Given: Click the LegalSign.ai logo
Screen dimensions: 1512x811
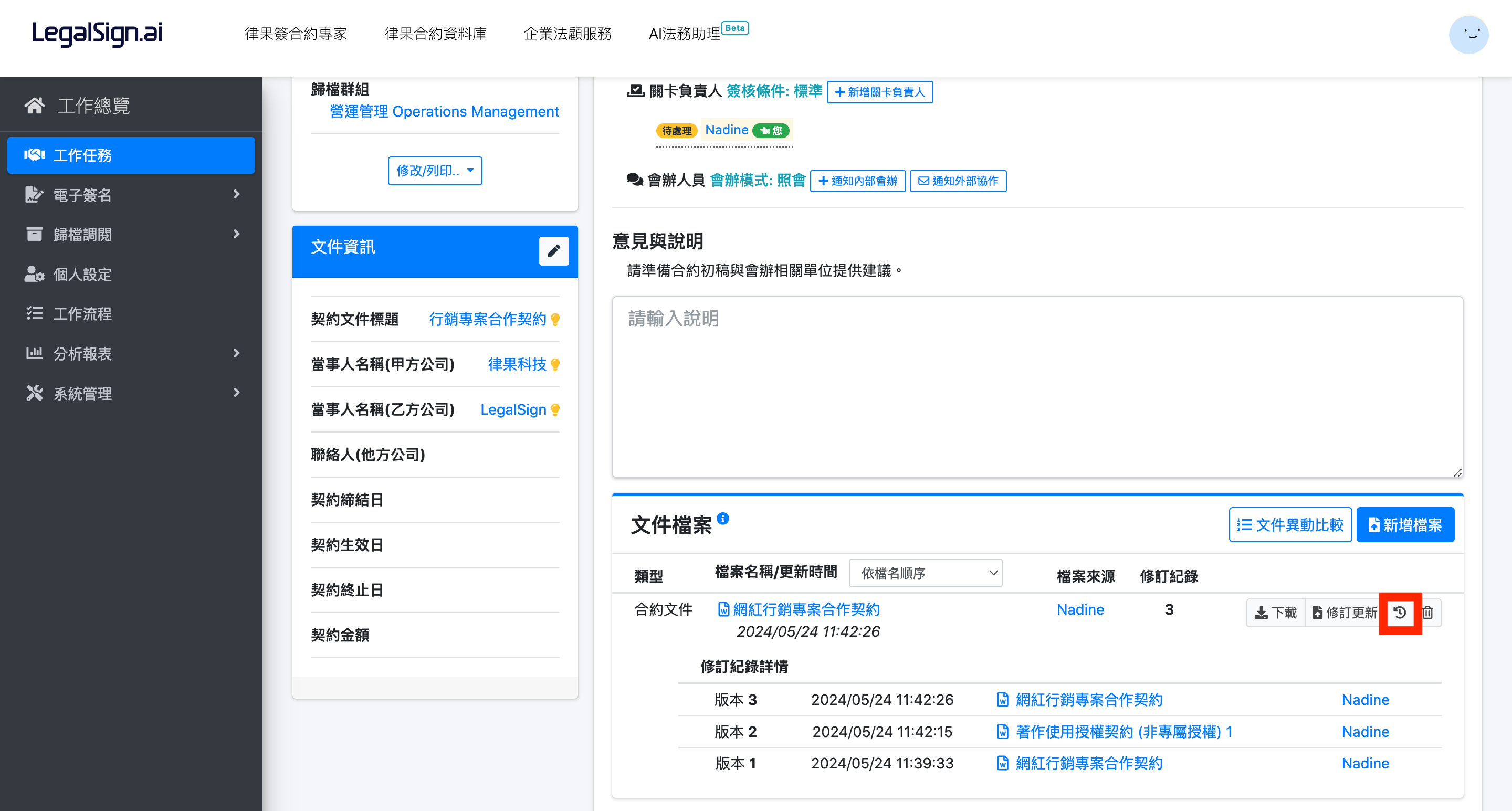Looking at the screenshot, I should [x=98, y=34].
